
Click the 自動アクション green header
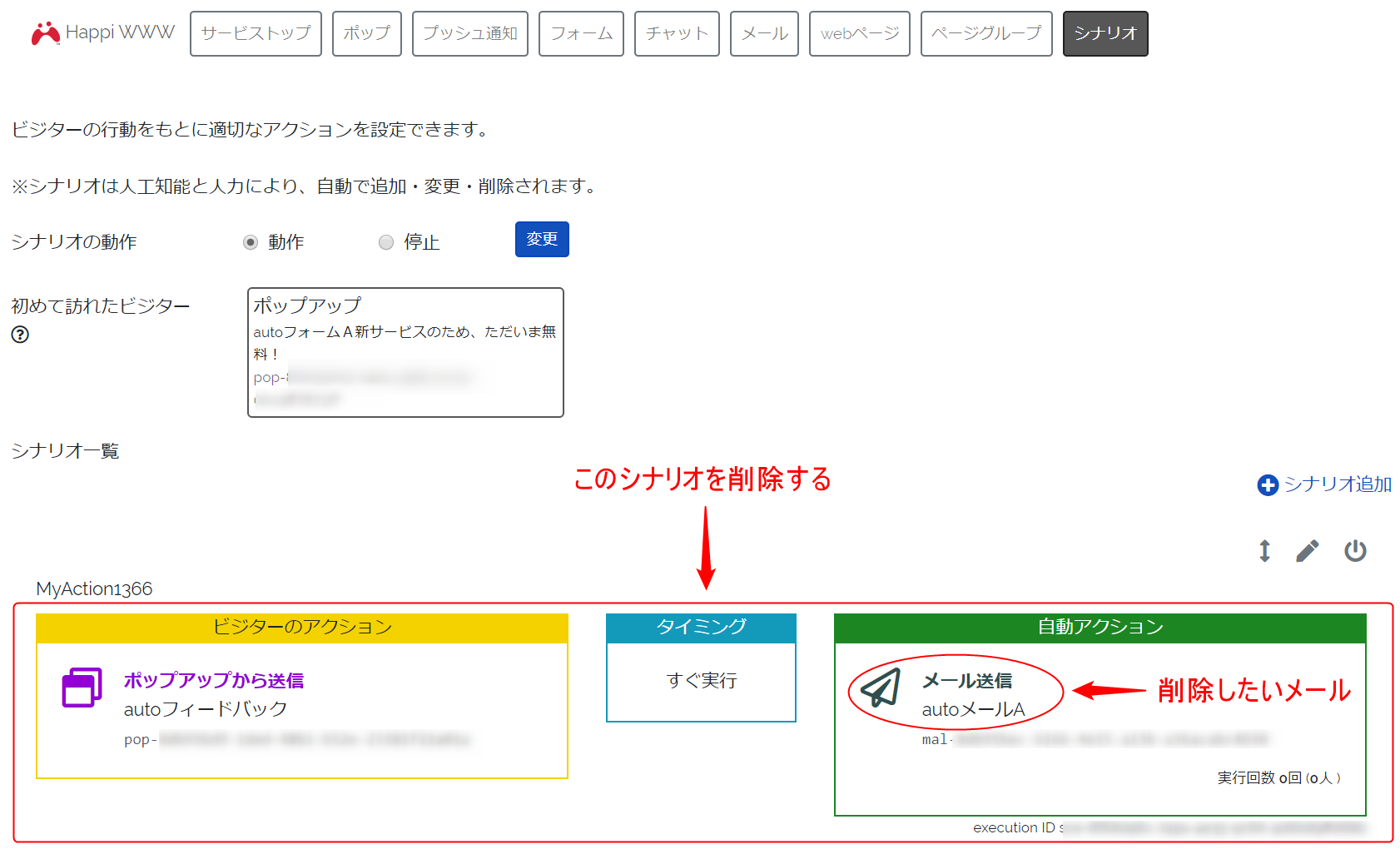[x=1100, y=628]
